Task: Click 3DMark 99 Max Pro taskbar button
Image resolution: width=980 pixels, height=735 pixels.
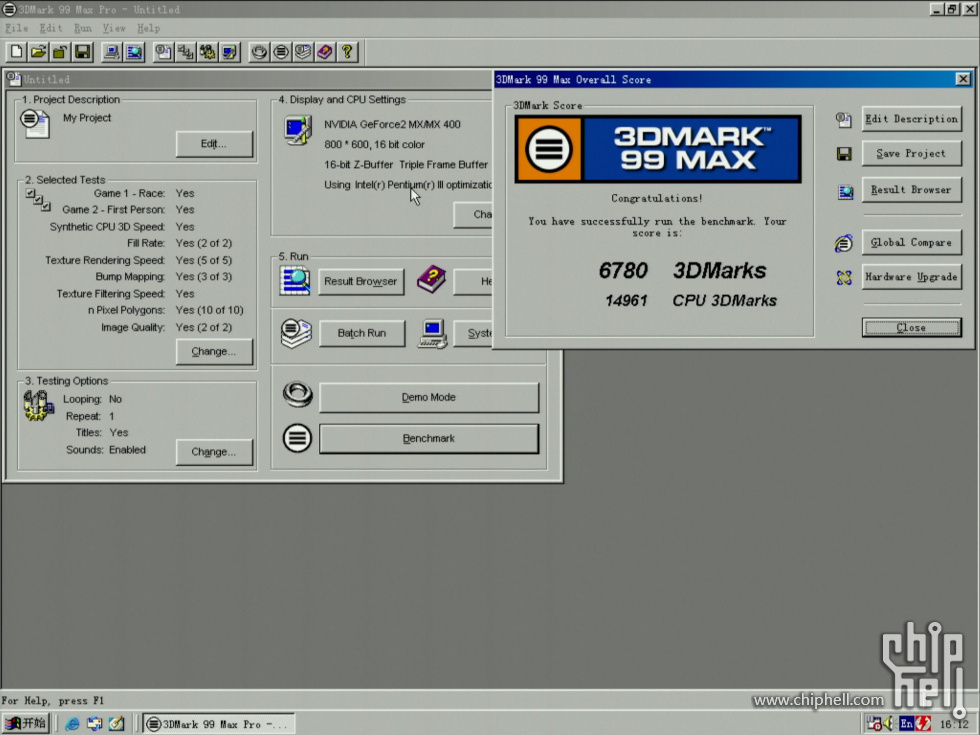Action: click(219, 724)
